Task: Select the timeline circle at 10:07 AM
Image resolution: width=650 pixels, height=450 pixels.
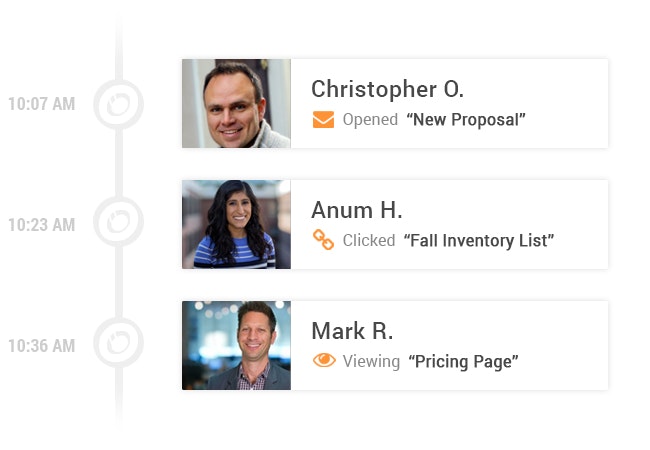Action: (119, 104)
